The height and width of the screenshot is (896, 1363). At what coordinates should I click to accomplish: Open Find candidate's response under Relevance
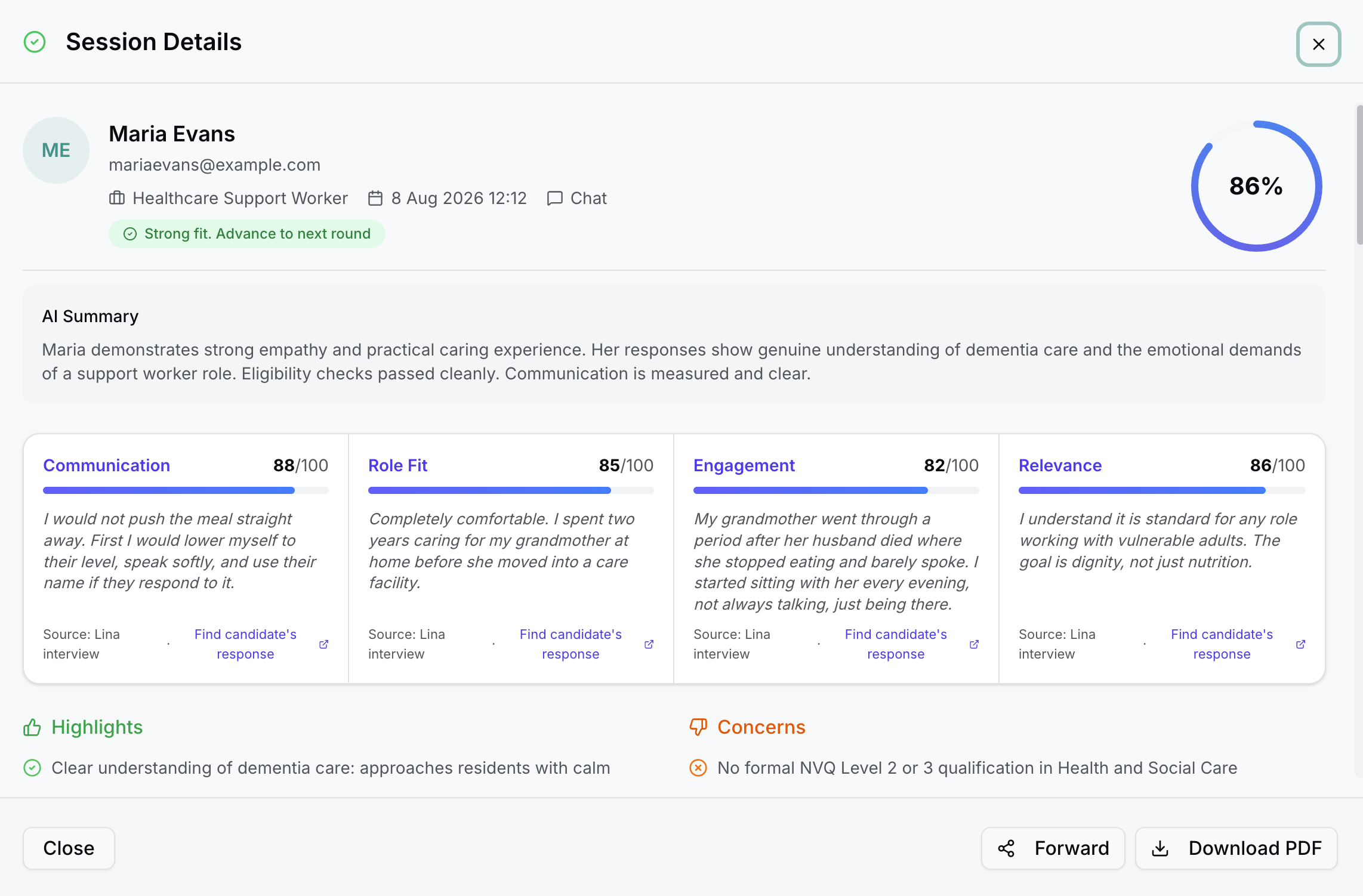[x=1222, y=644]
